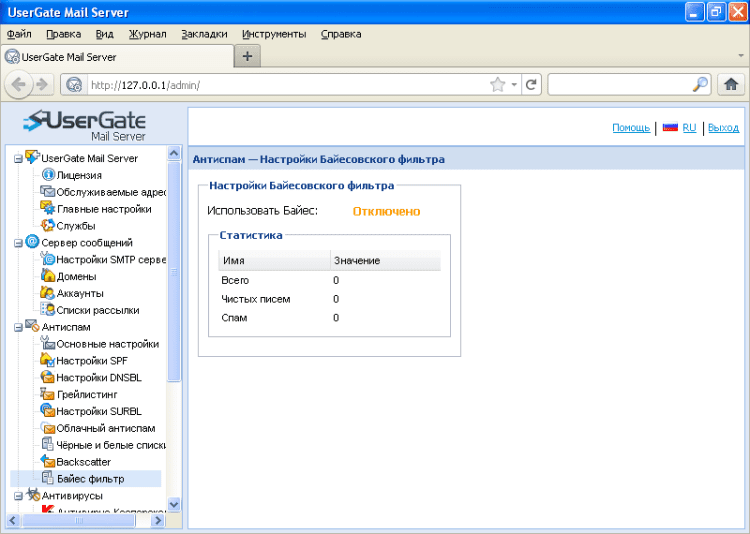This screenshot has height=534, width=750.
Task: Click the Сервер сообщений @ icon
Action: pyautogui.click(x=32, y=242)
